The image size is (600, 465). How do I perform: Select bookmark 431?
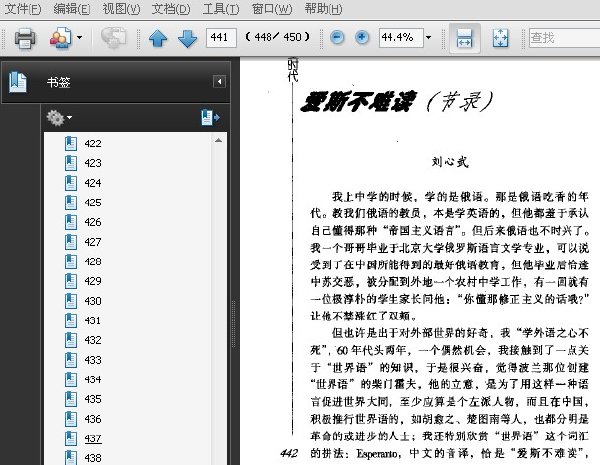point(93,320)
